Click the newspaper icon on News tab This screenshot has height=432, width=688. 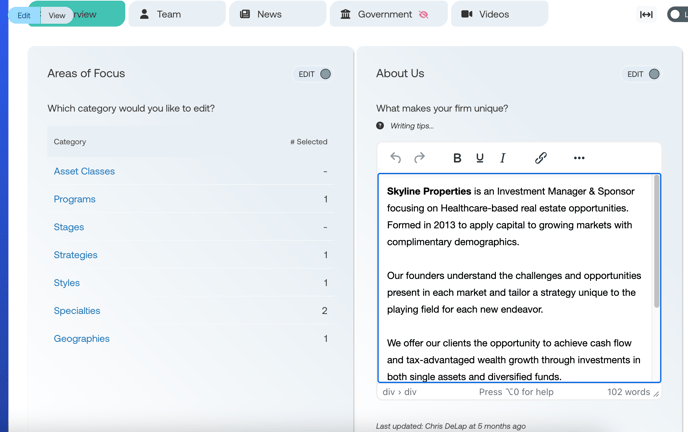click(x=245, y=14)
